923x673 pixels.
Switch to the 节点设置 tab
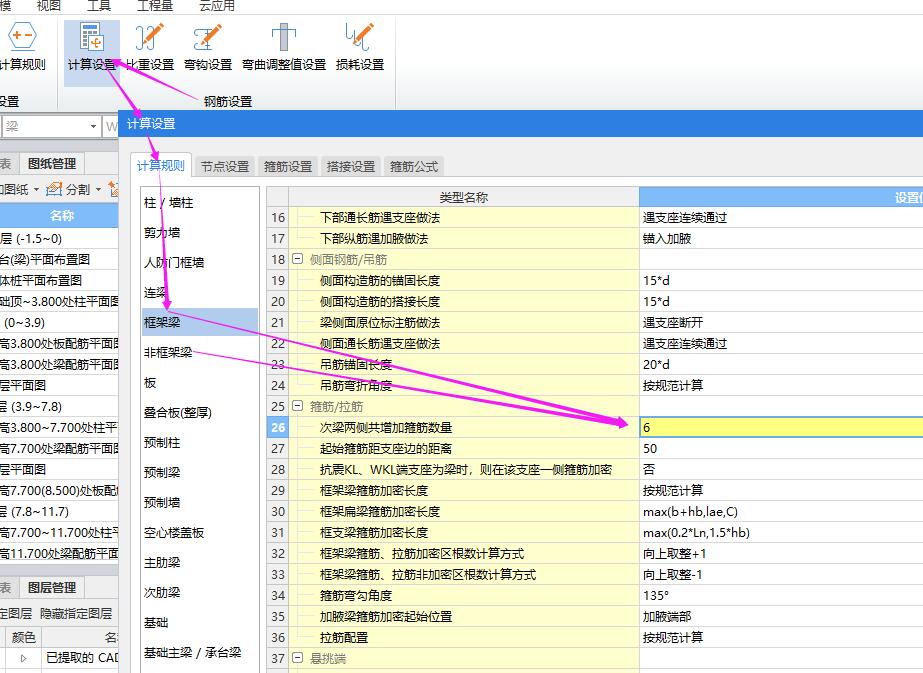224,167
